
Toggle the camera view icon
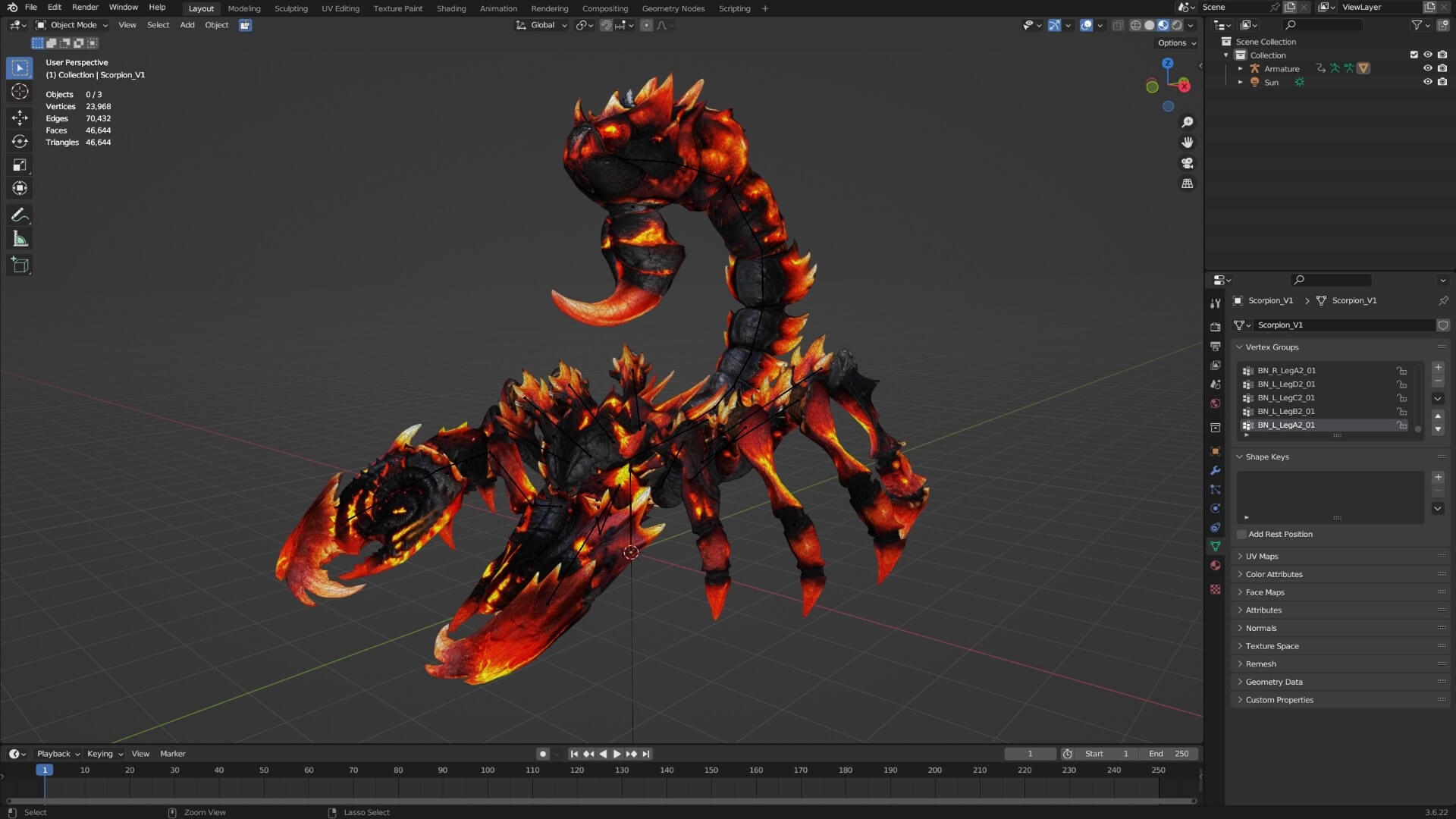click(x=1188, y=163)
